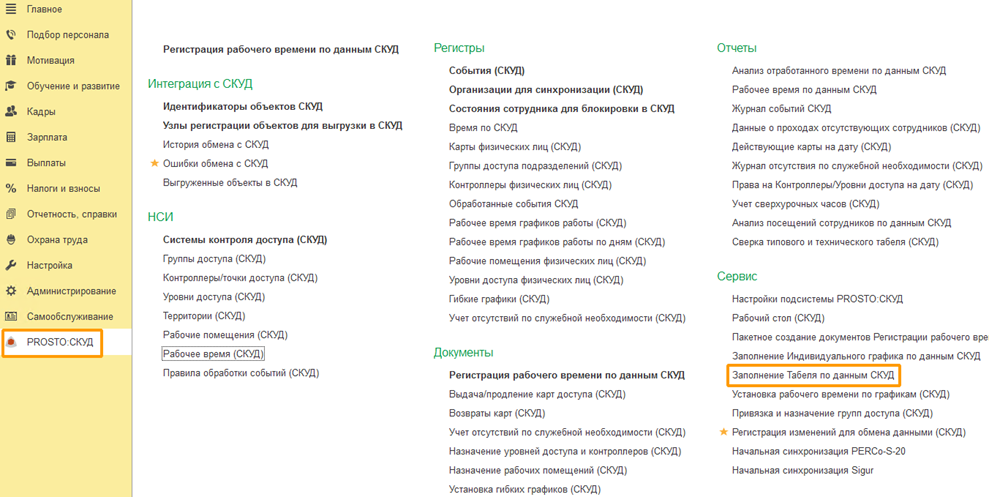Click the gear icon beside Администрирование

pos(11,291)
